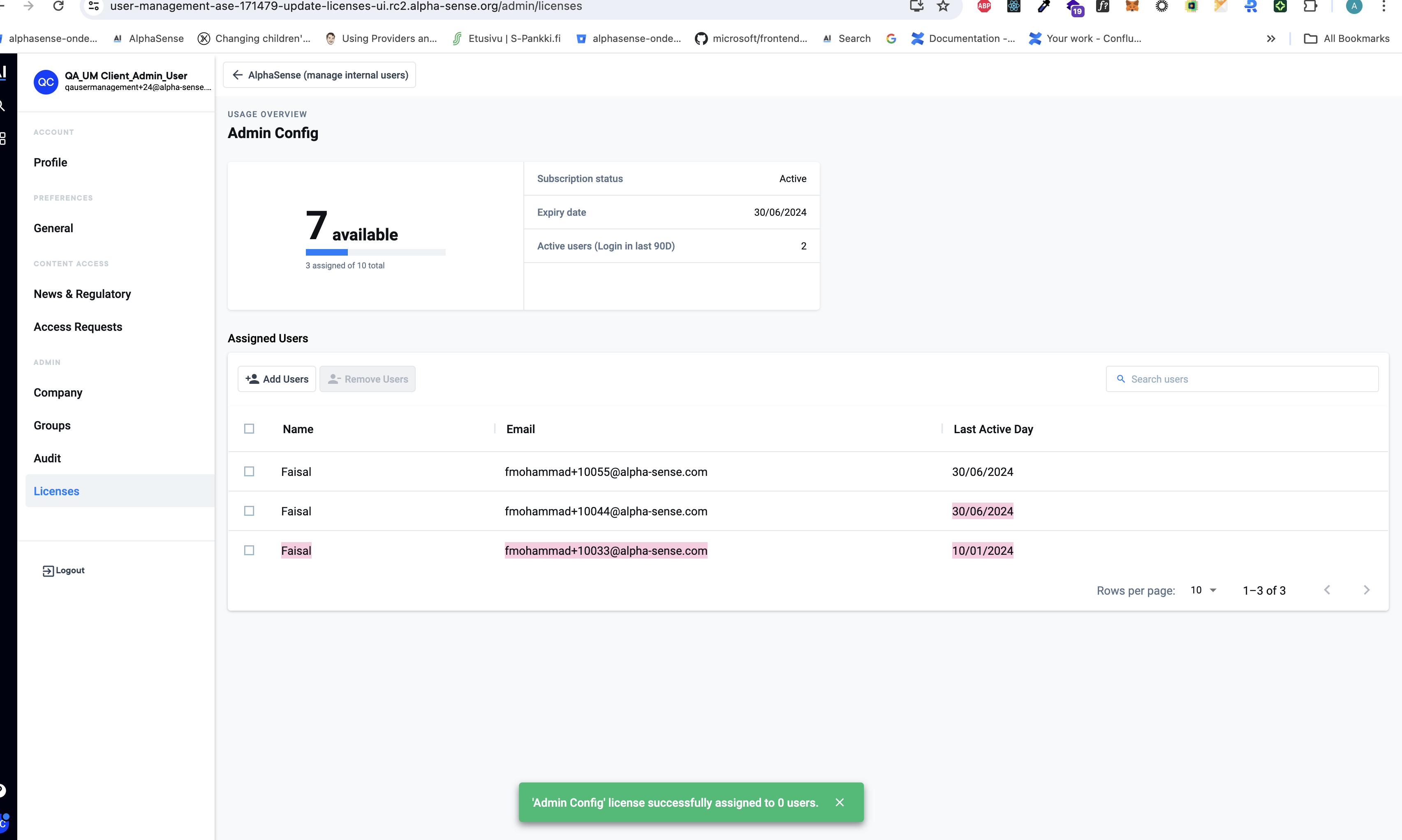View site information icon in address bar
This screenshot has width=1402, height=840.
[x=94, y=6]
